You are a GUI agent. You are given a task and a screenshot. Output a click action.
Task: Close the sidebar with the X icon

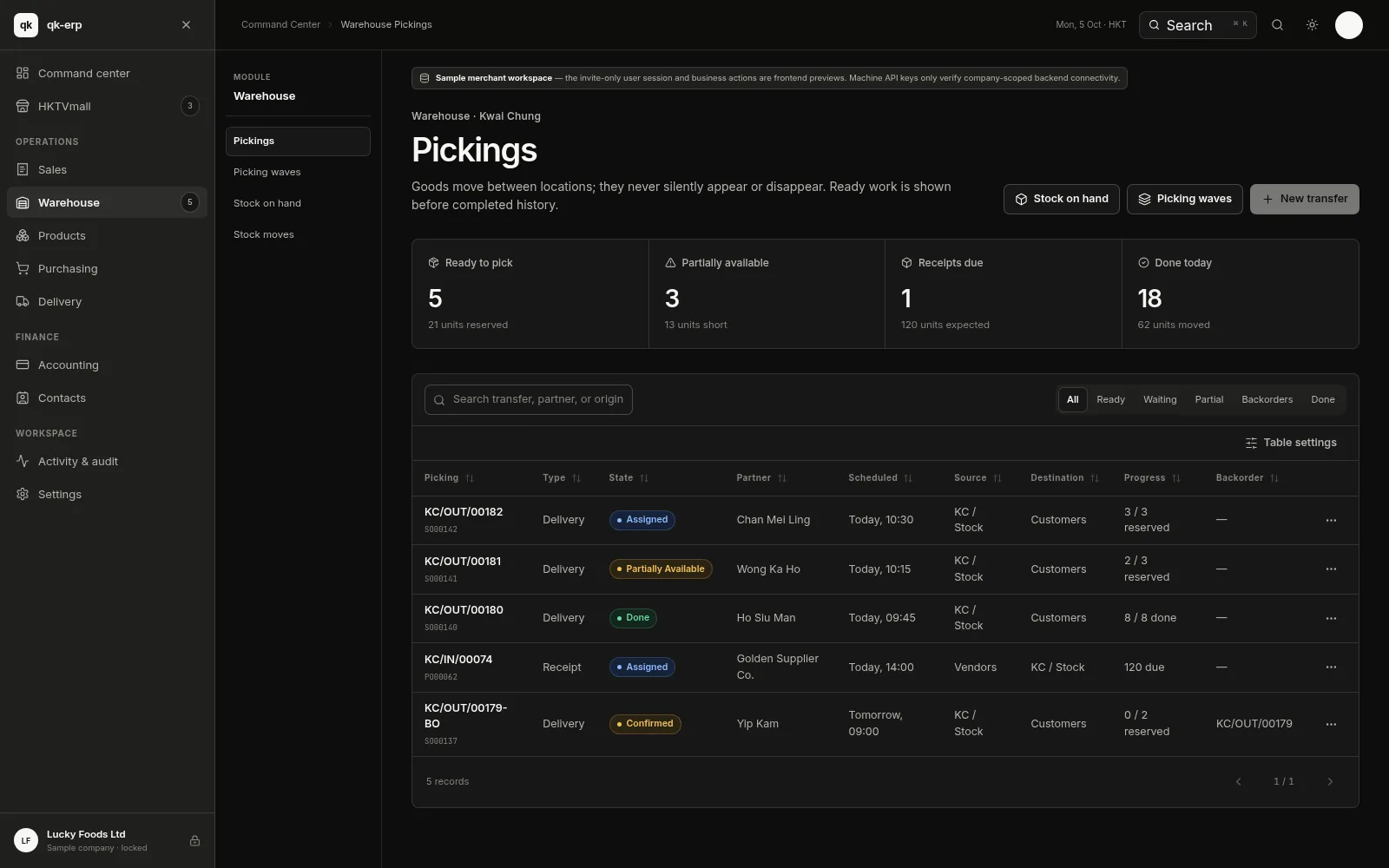(x=186, y=25)
